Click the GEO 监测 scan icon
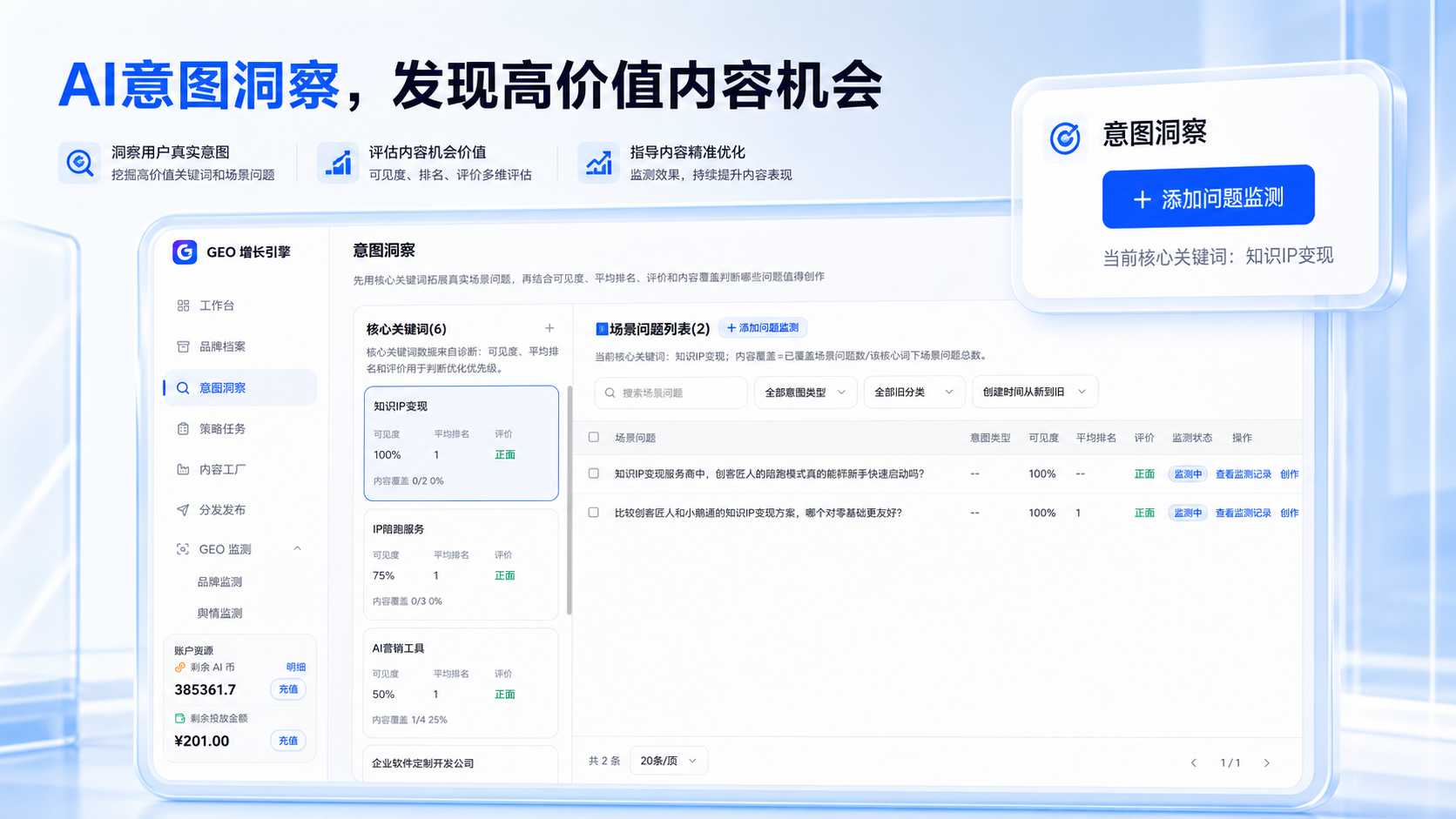Image resolution: width=1456 pixels, height=819 pixels. pyautogui.click(x=183, y=549)
